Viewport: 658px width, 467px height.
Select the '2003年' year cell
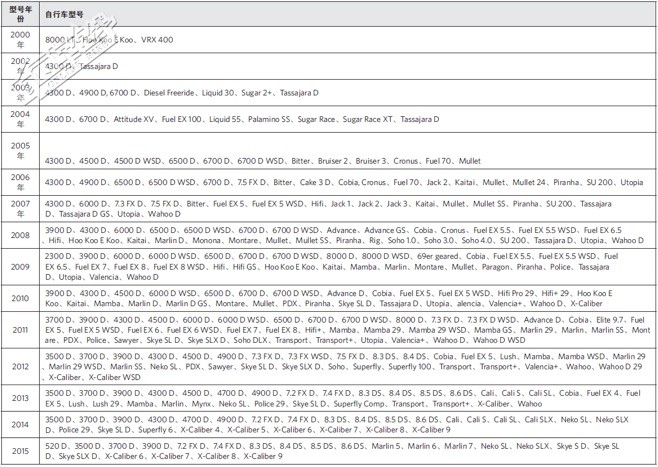20,93
